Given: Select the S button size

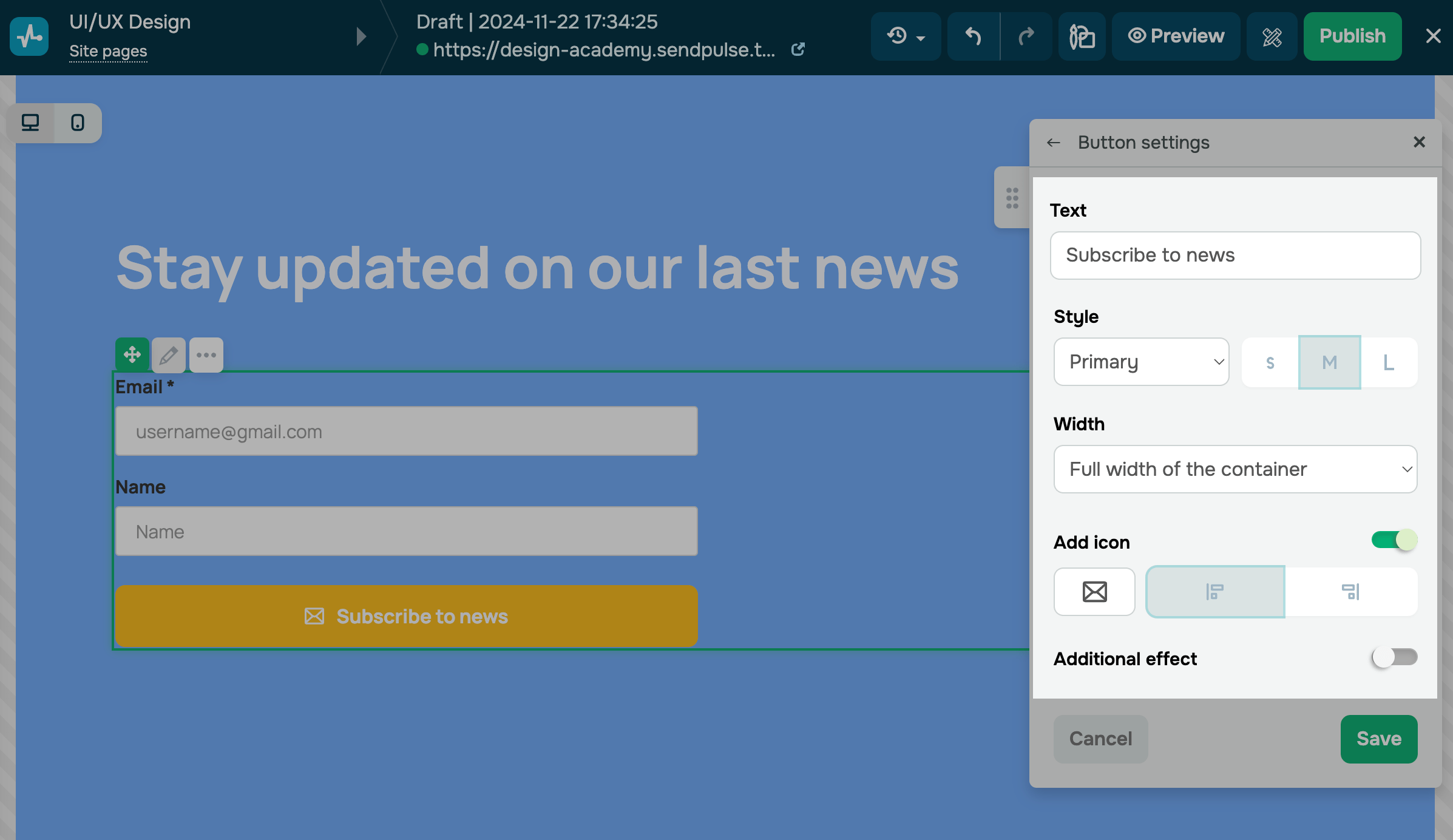Looking at the screenshot, I should 1270,362.
